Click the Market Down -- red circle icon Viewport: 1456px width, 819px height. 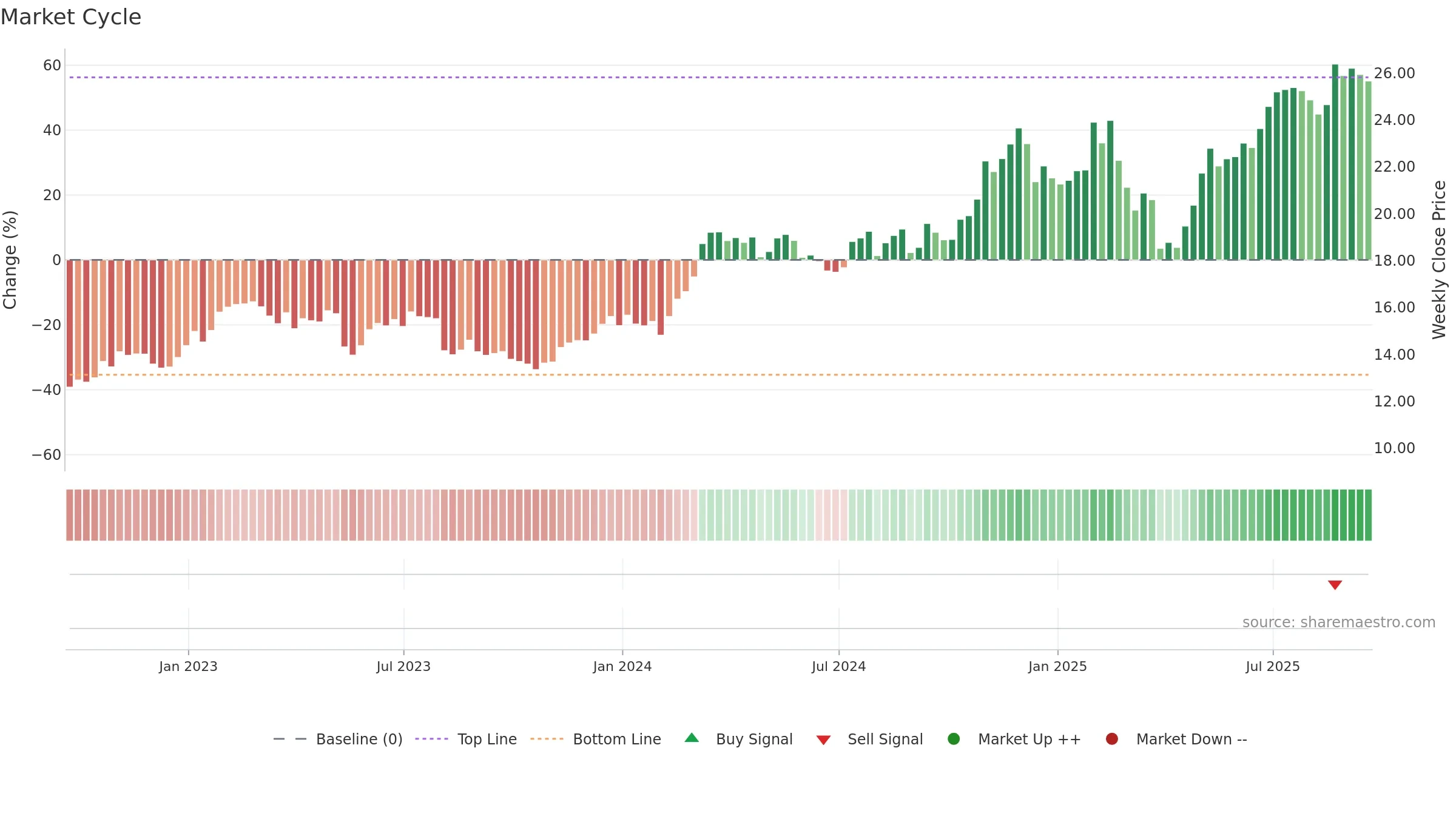point(1112,739)
